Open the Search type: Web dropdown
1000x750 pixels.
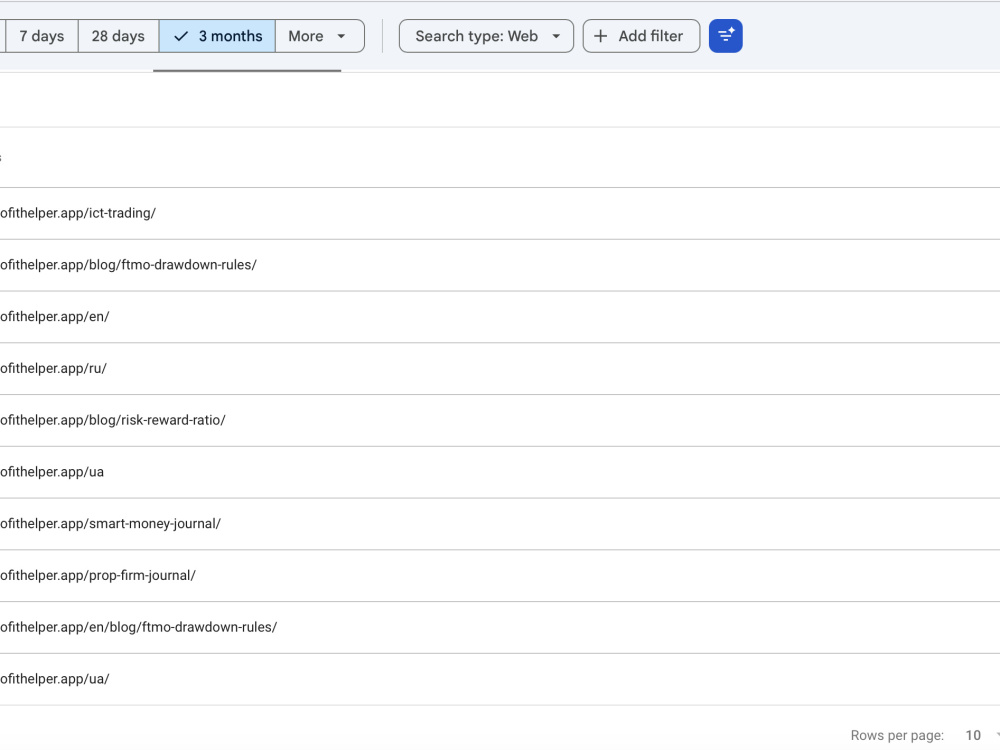[486, 36]
